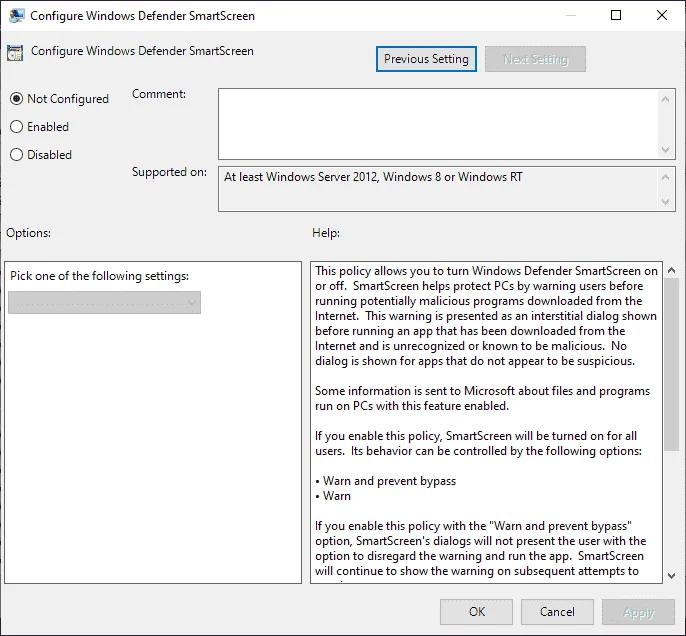Click the 'Supported on:' label
This screenshot has width=686, height=636.
(169, 172)
